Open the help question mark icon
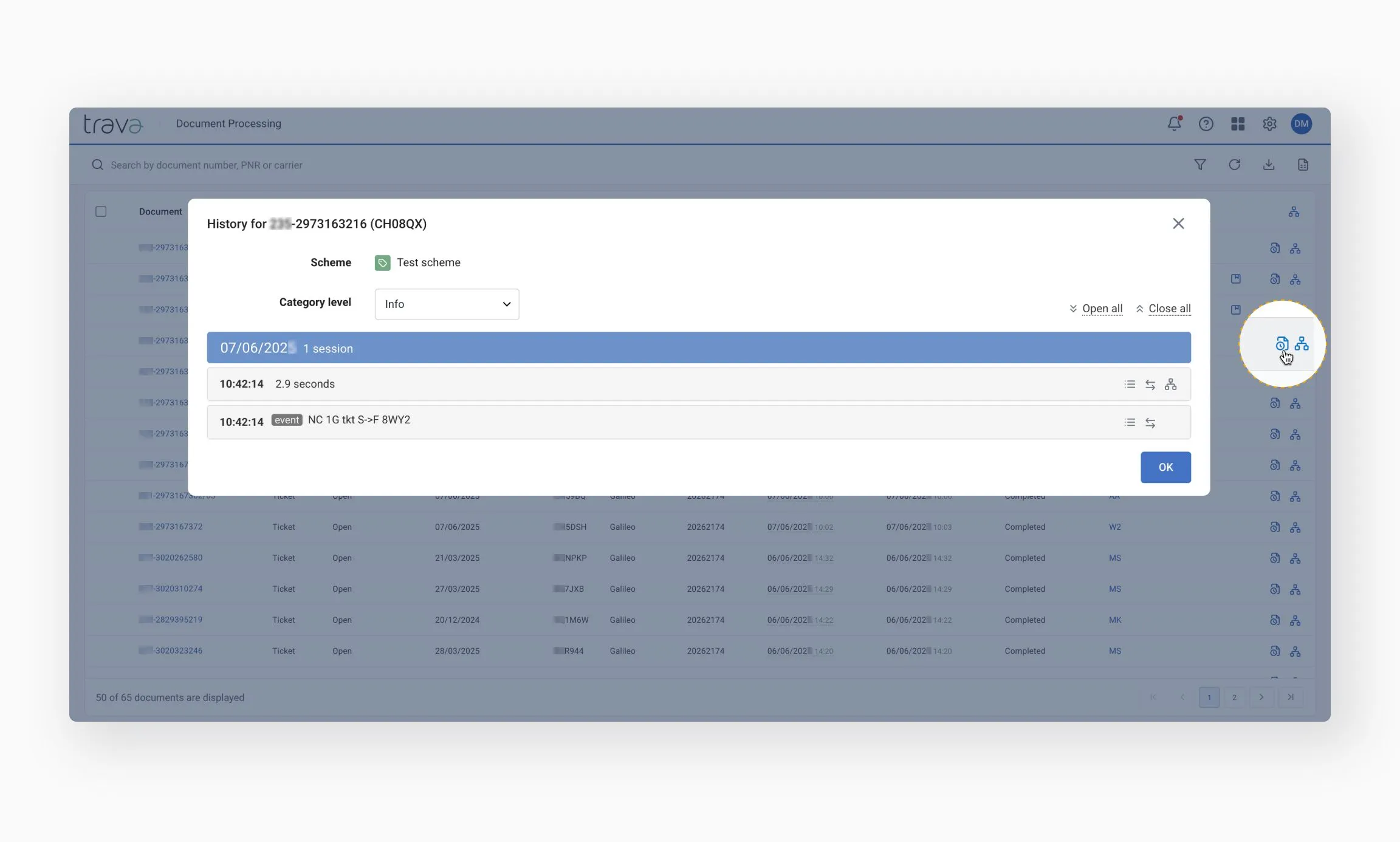 click(1206, 124)
